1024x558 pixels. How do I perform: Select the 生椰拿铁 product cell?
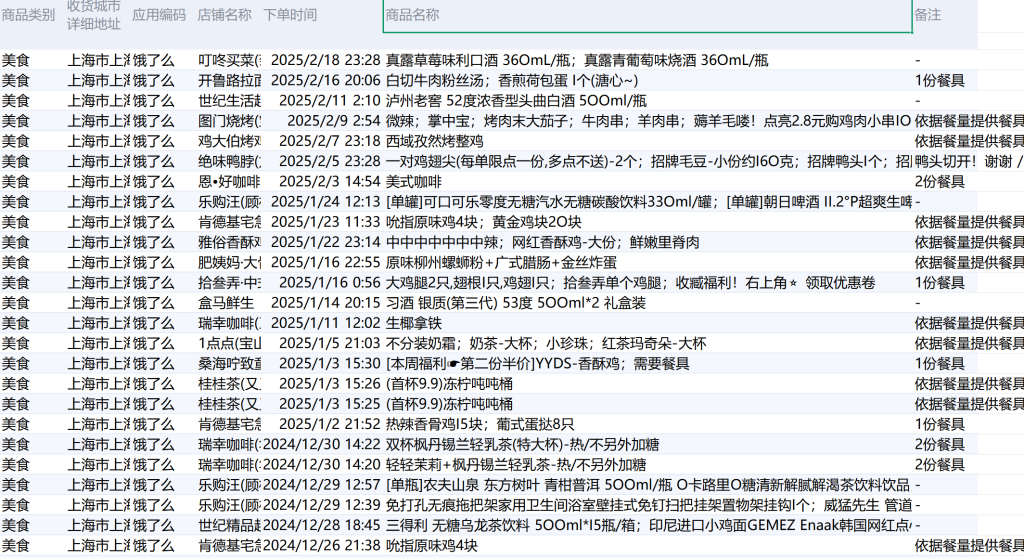(x=647, y=323)
